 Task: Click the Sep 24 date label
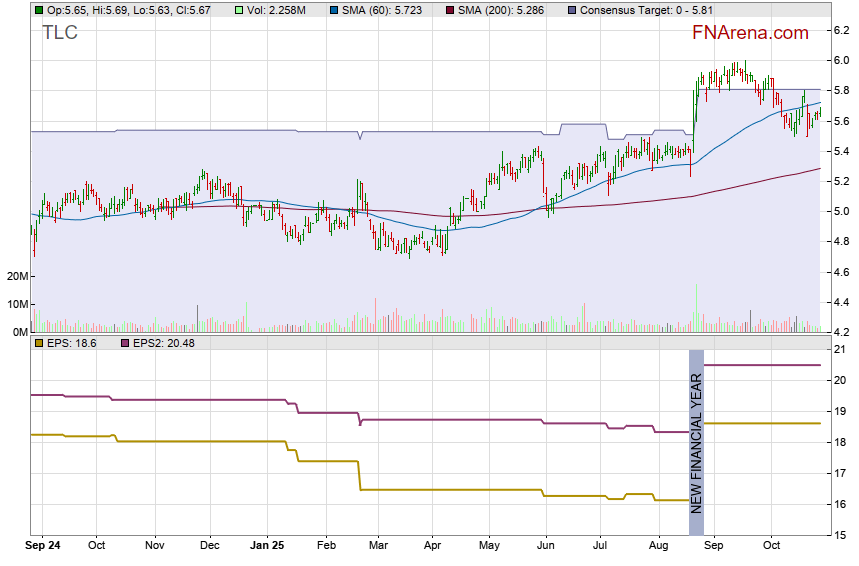[43, 547]
